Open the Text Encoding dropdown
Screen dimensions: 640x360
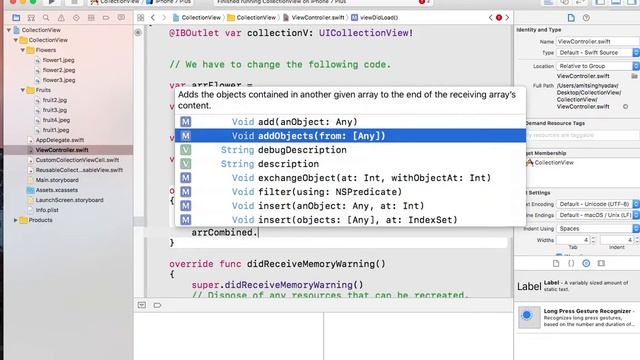point(598,204)
